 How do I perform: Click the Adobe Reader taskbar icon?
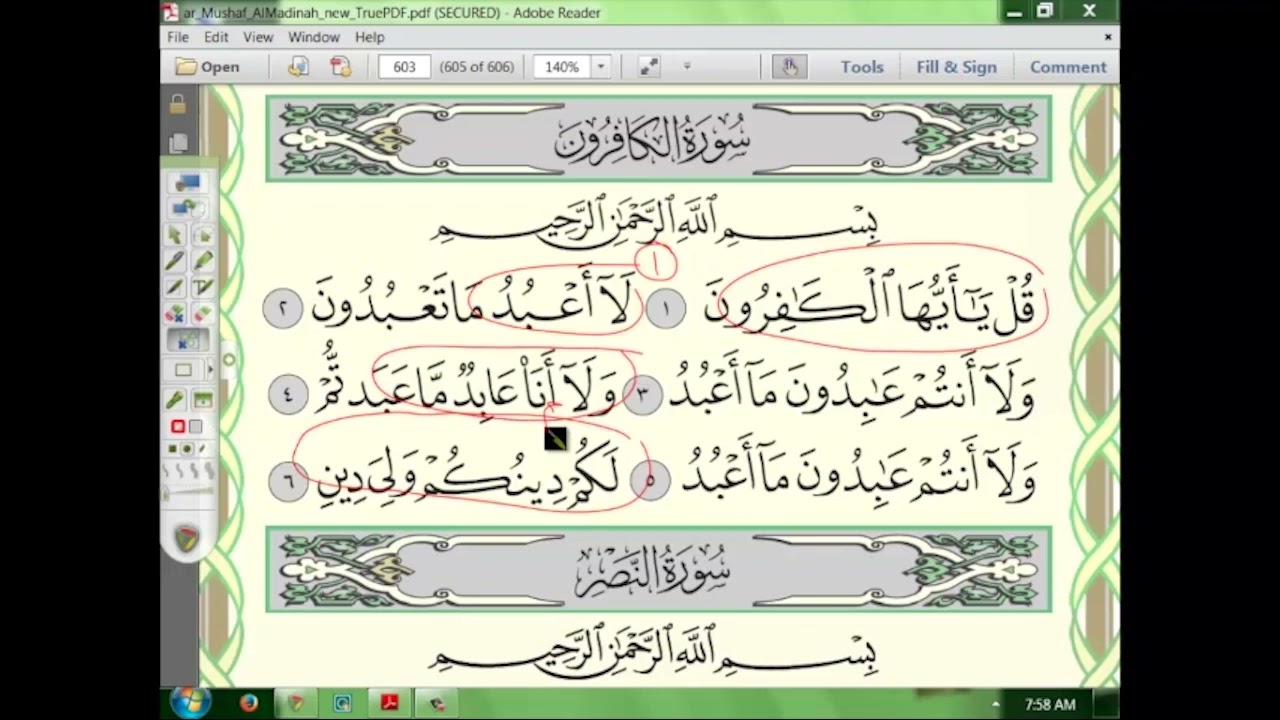[389, 704]
